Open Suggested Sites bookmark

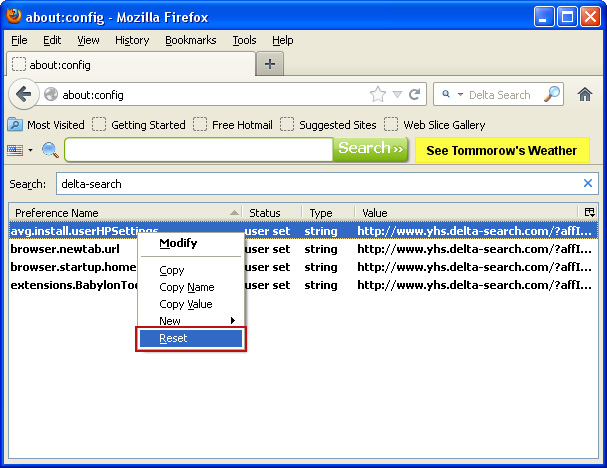[328, 125]
